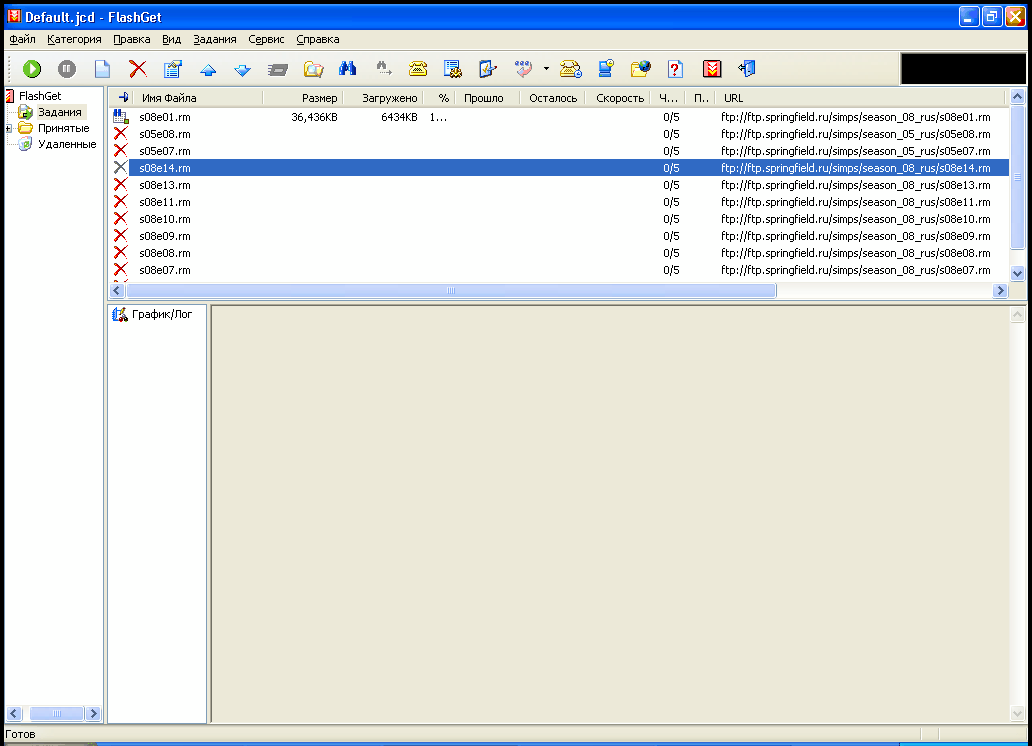The image size is (1032, 746).
Task: Expand the Принятые folder node
Action: [x=9, y=128]
